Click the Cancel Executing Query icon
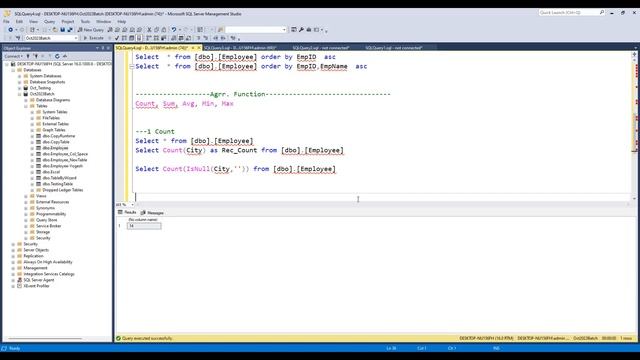 coord(110,38)
